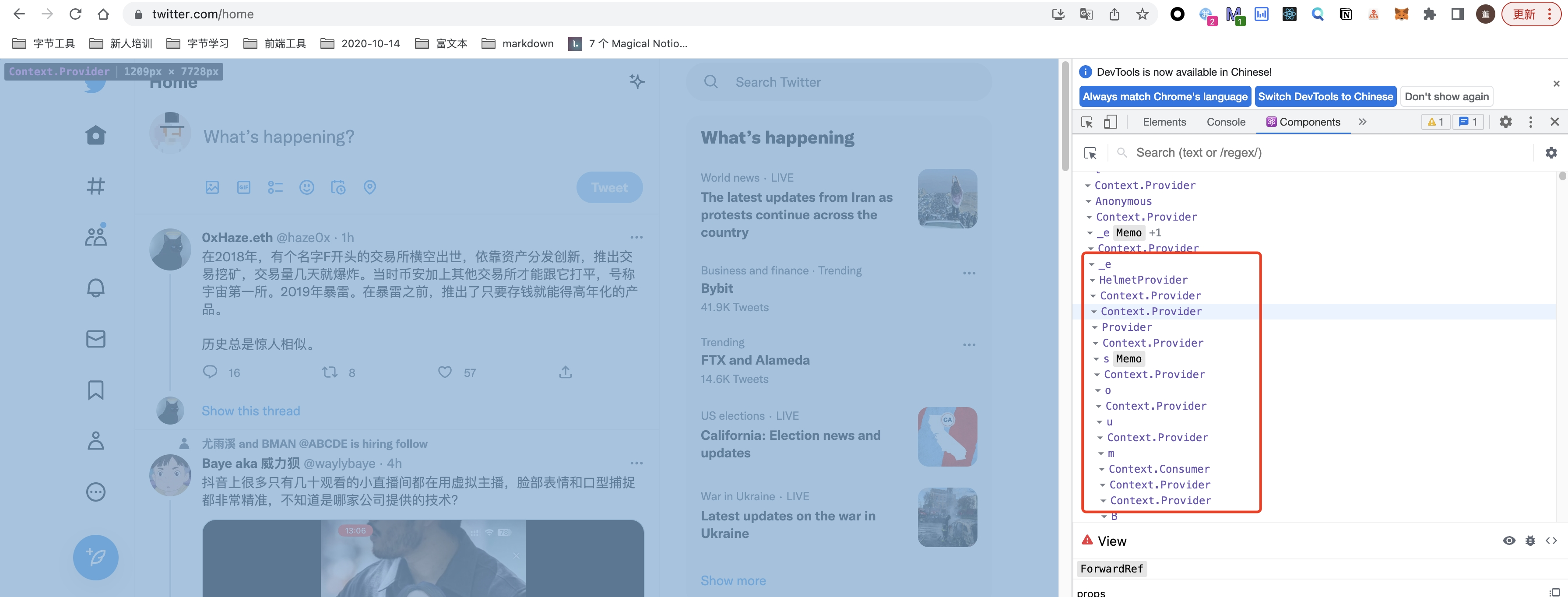Like the 0xHaze.eth tweet heart icon

445,372
